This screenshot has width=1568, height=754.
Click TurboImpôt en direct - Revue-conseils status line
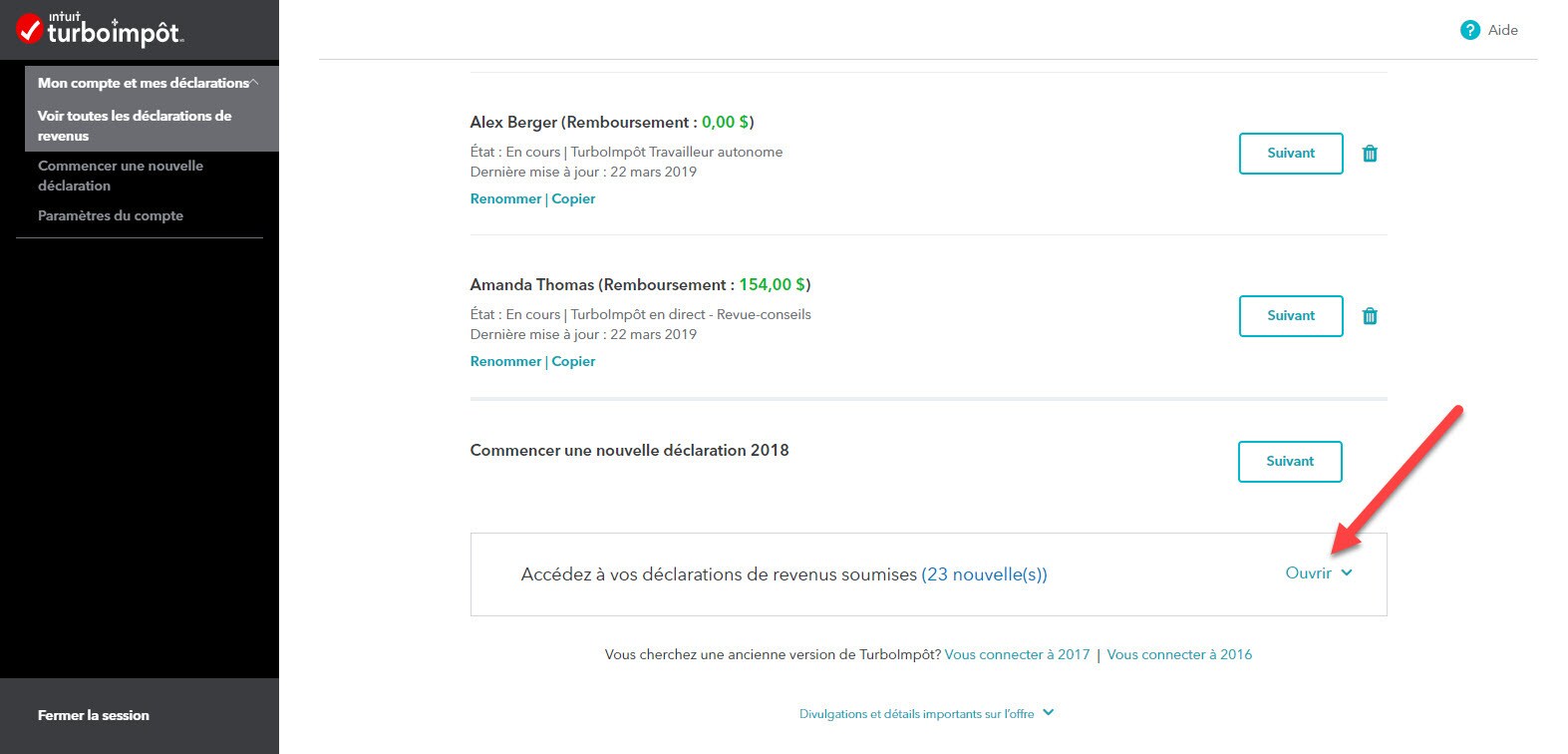click(691, 314)
